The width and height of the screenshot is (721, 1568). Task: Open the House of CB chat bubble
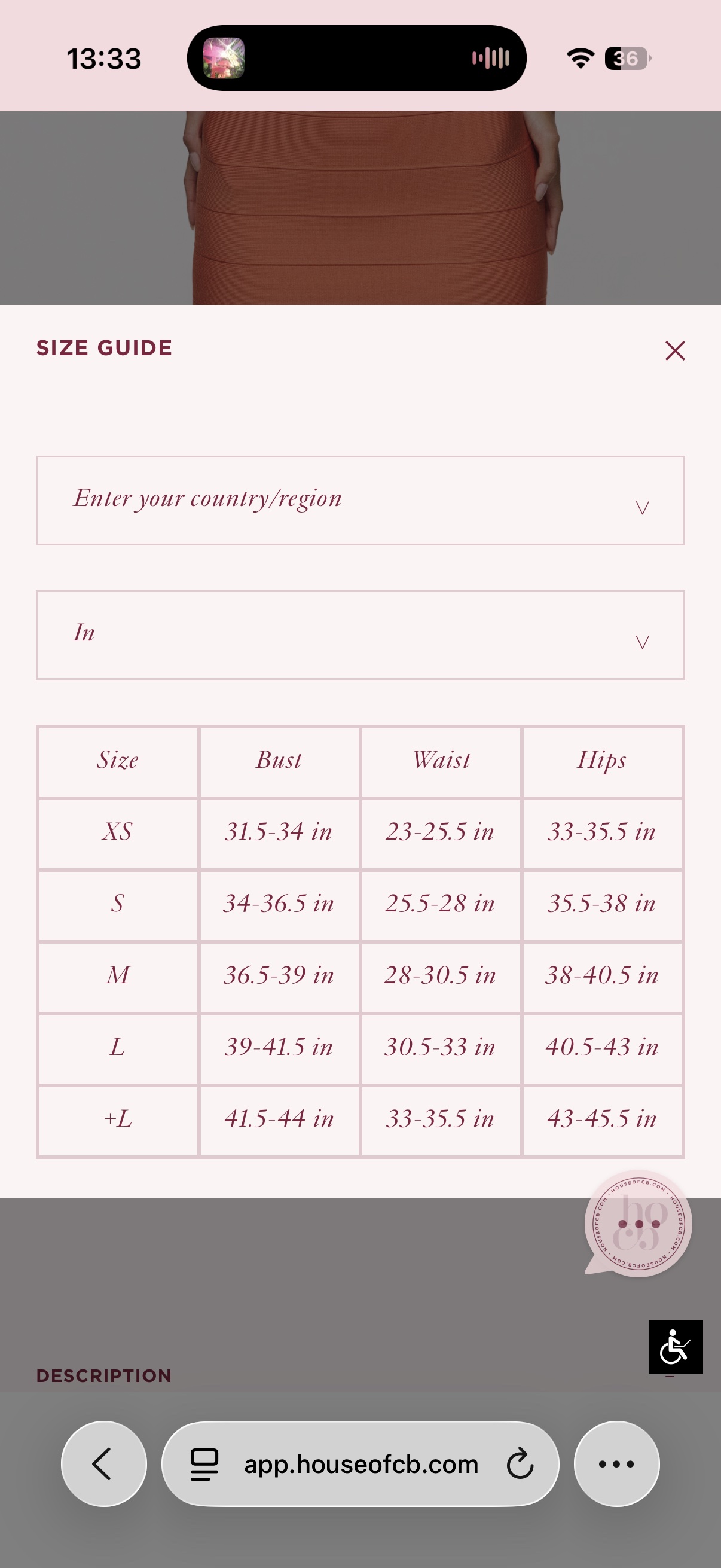[638, 1224]
